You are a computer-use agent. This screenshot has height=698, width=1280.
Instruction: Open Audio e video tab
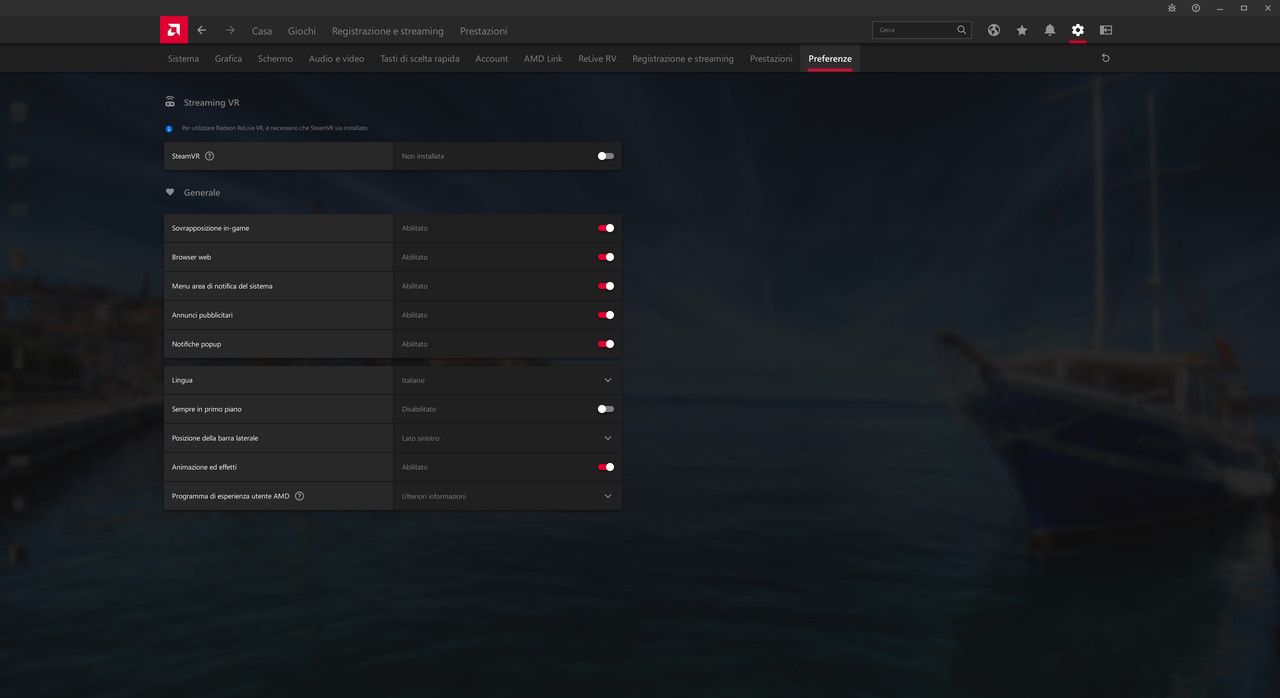pos(336,59)
